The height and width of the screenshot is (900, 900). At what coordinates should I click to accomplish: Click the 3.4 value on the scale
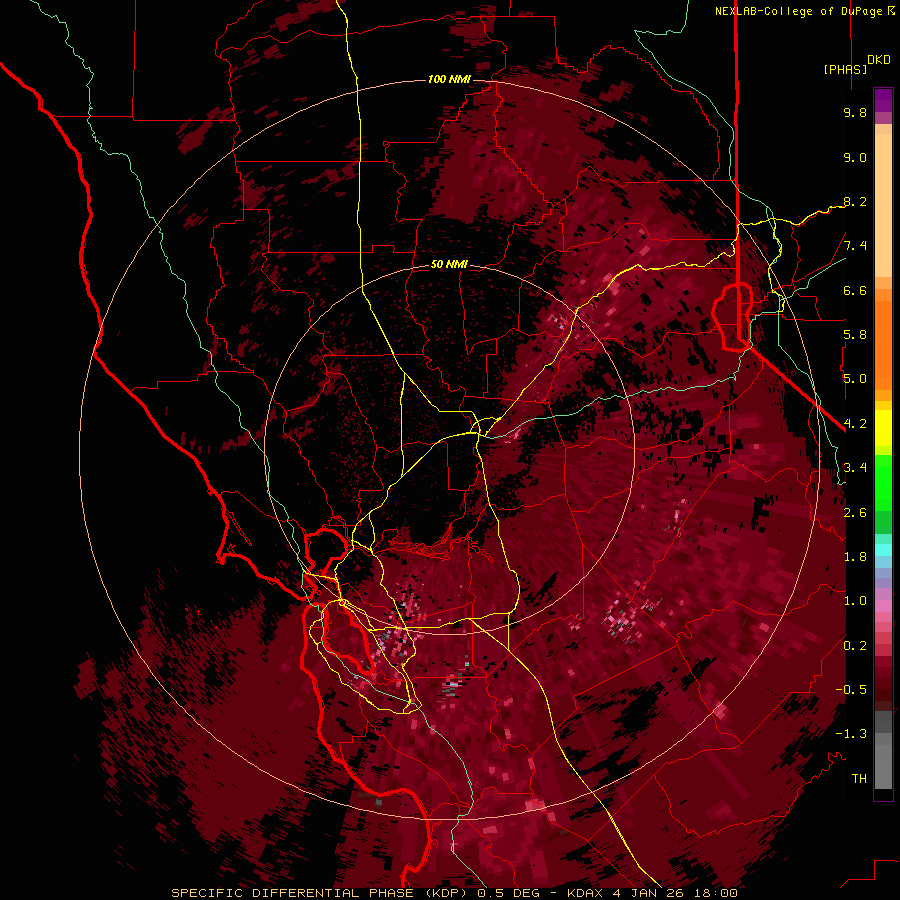tap(855, 468)
